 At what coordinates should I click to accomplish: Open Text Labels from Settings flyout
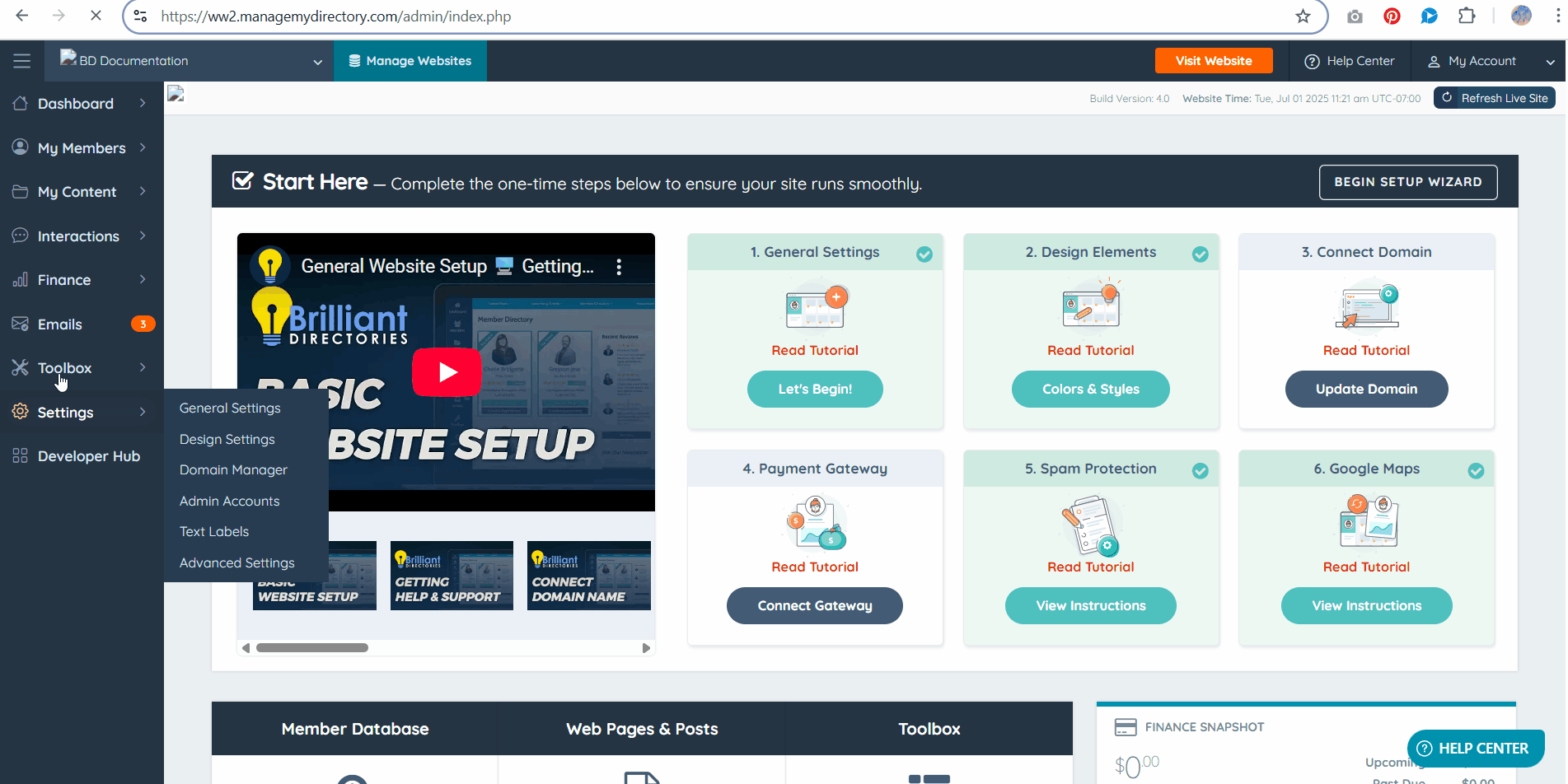point(214,531)
